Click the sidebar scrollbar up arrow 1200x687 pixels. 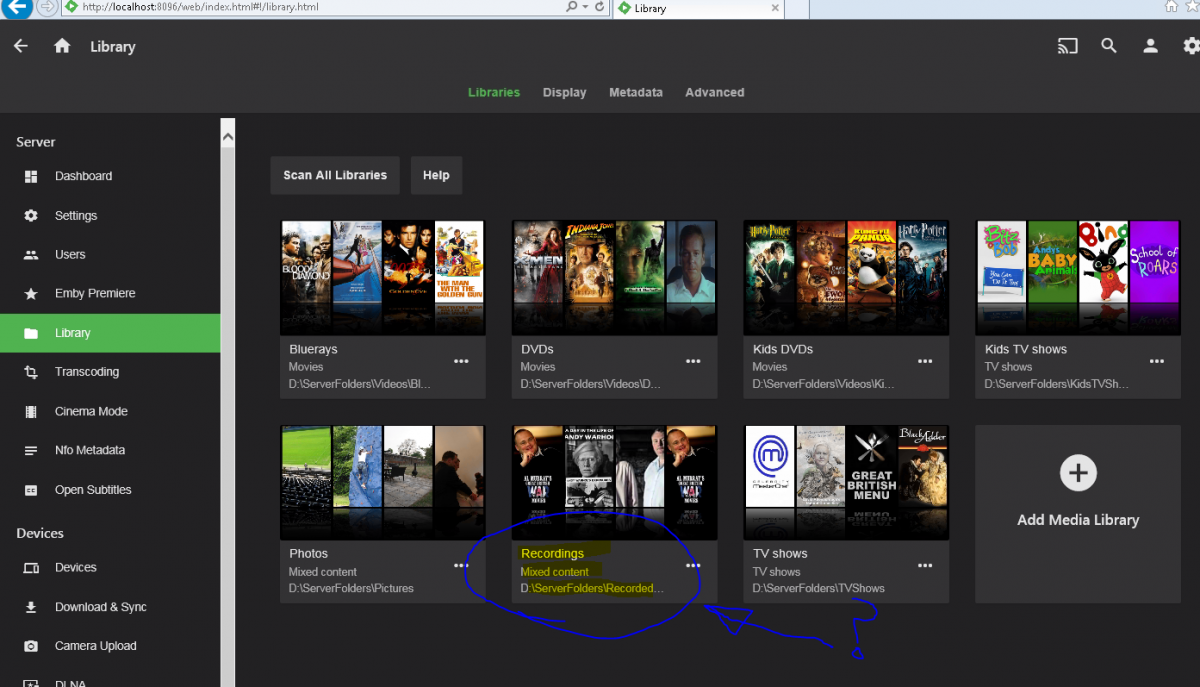tap(228, 135)
